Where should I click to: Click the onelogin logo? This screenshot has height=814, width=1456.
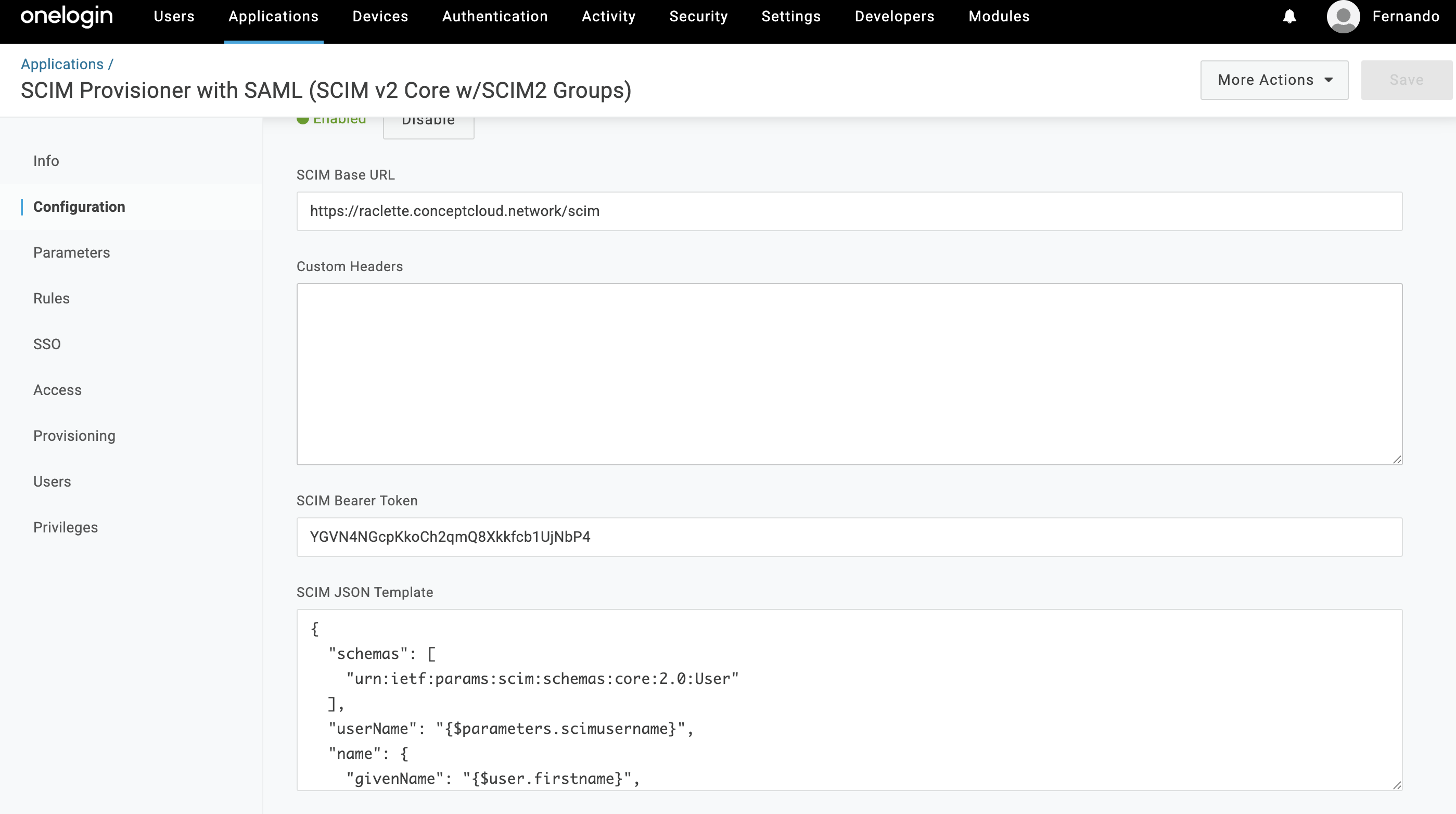pyautogui.click(x=66, y=16)
